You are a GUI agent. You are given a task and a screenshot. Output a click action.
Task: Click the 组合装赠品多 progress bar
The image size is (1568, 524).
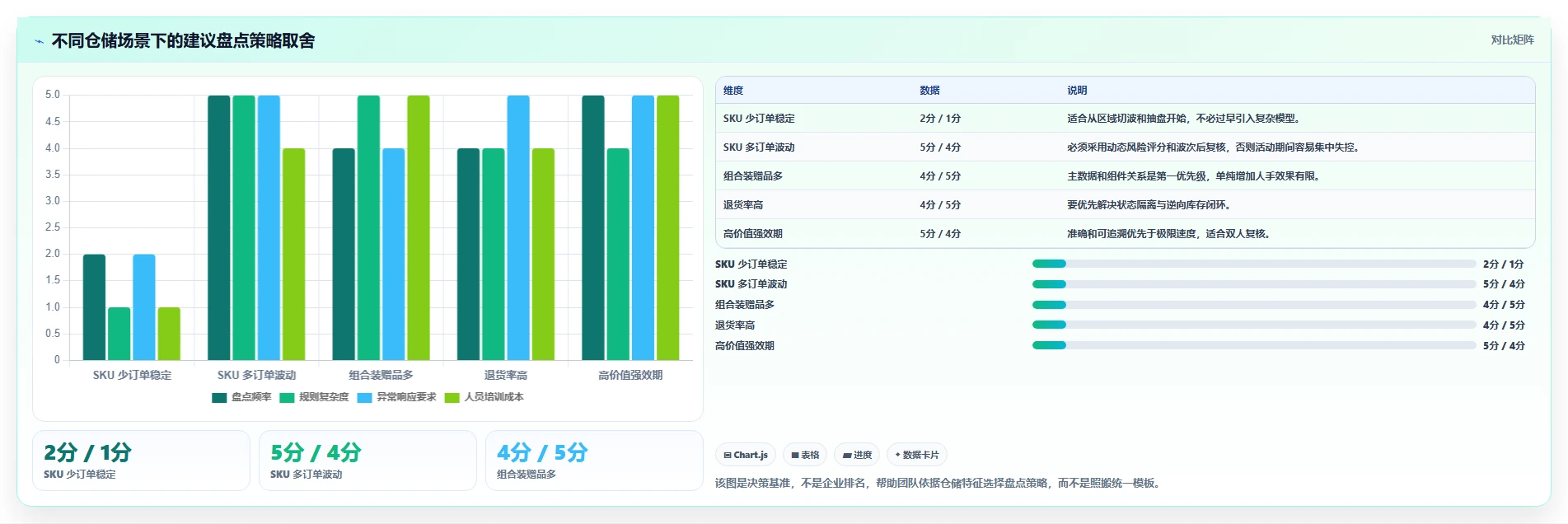[1254, 305]
